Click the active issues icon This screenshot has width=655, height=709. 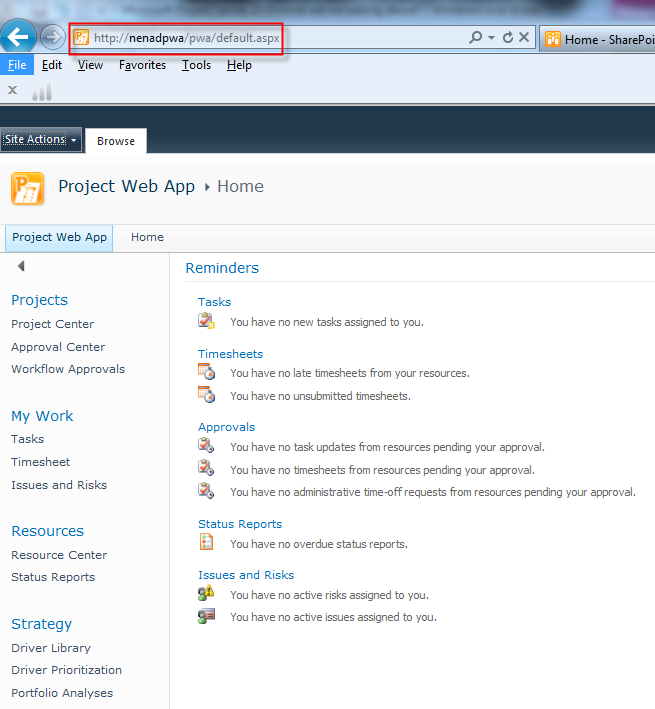tap(206, 616)
